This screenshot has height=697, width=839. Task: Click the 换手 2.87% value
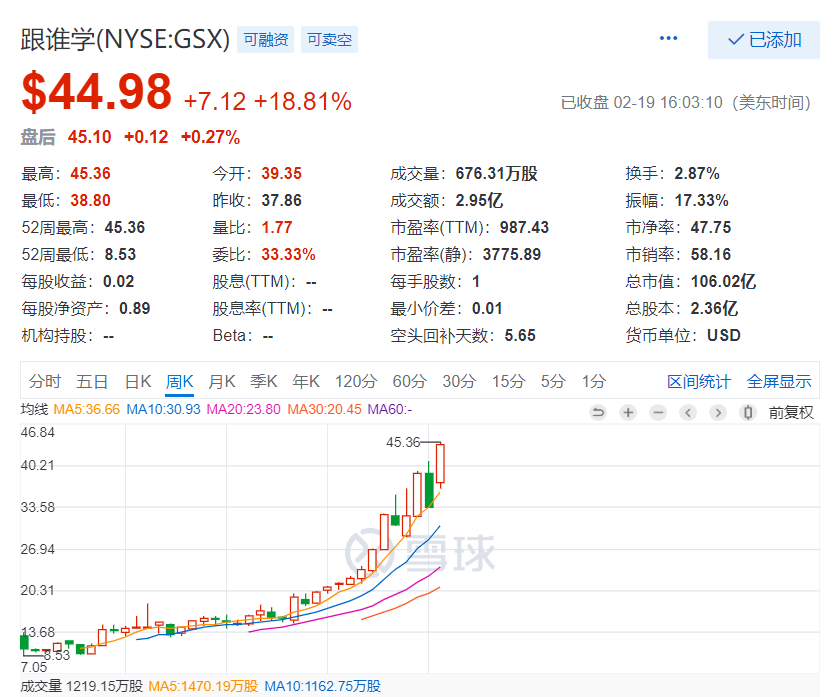coord(697,174)
